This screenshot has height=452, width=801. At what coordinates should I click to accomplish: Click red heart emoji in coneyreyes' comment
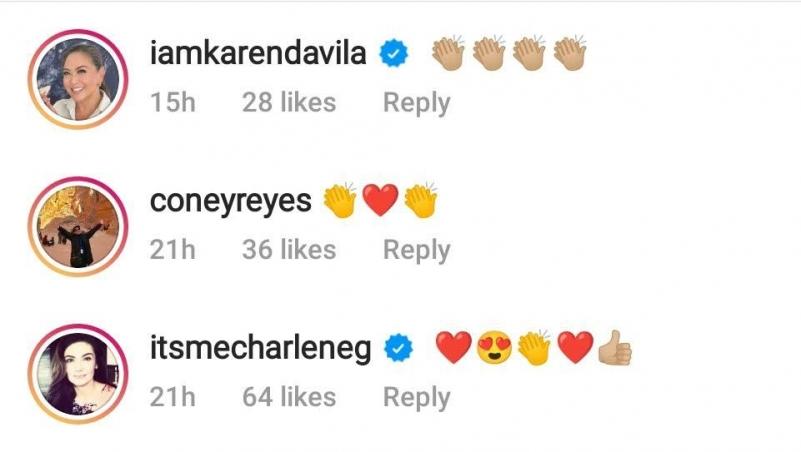click(x=380, y=200)
